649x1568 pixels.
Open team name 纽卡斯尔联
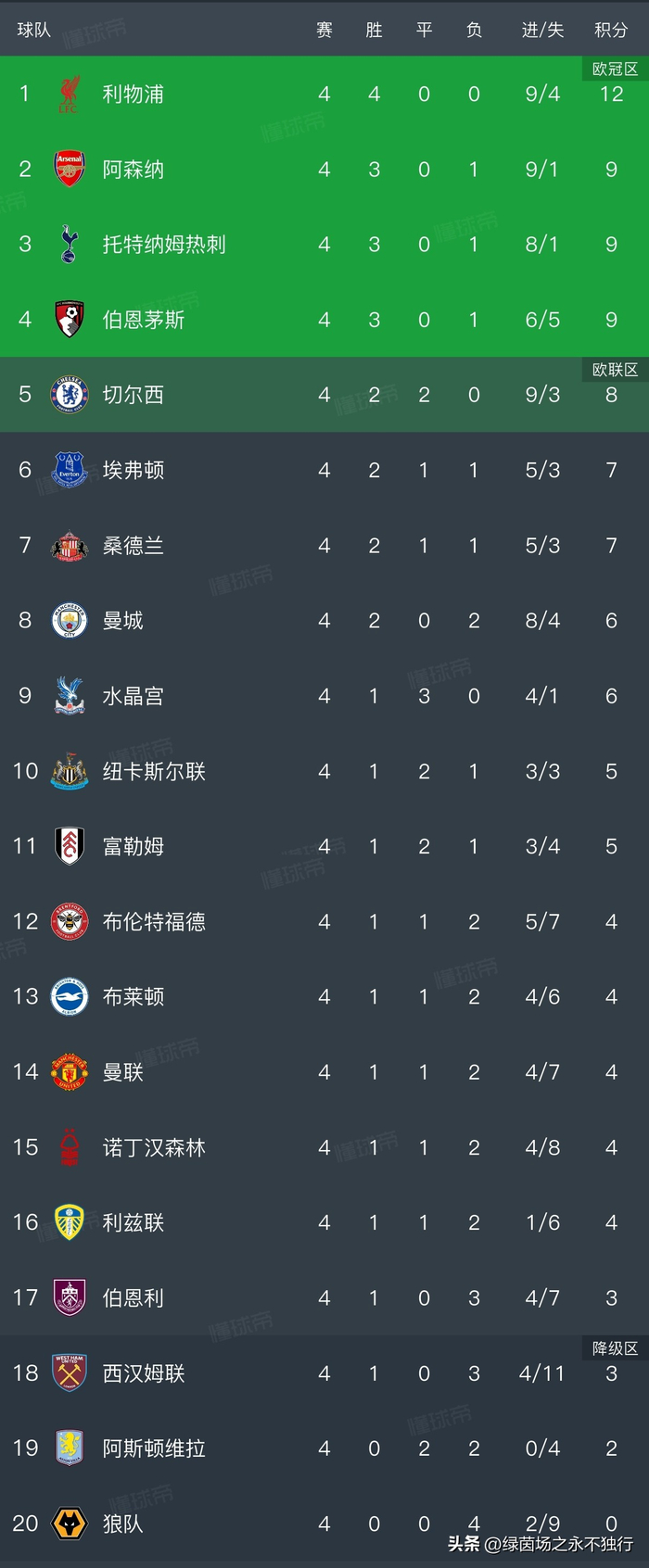[x=154, y=771]
